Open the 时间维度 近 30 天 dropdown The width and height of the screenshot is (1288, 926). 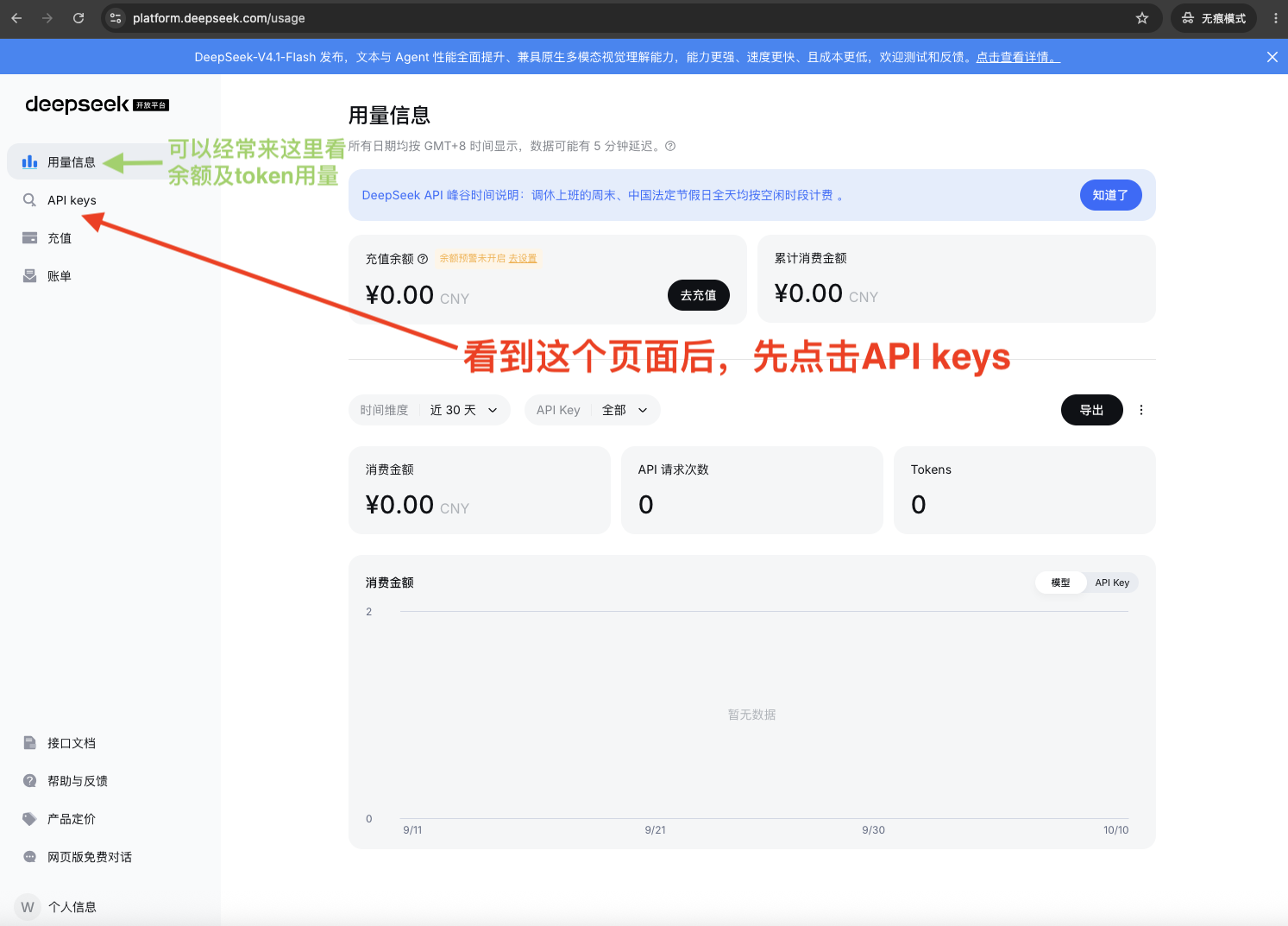[x=430, y=410]
